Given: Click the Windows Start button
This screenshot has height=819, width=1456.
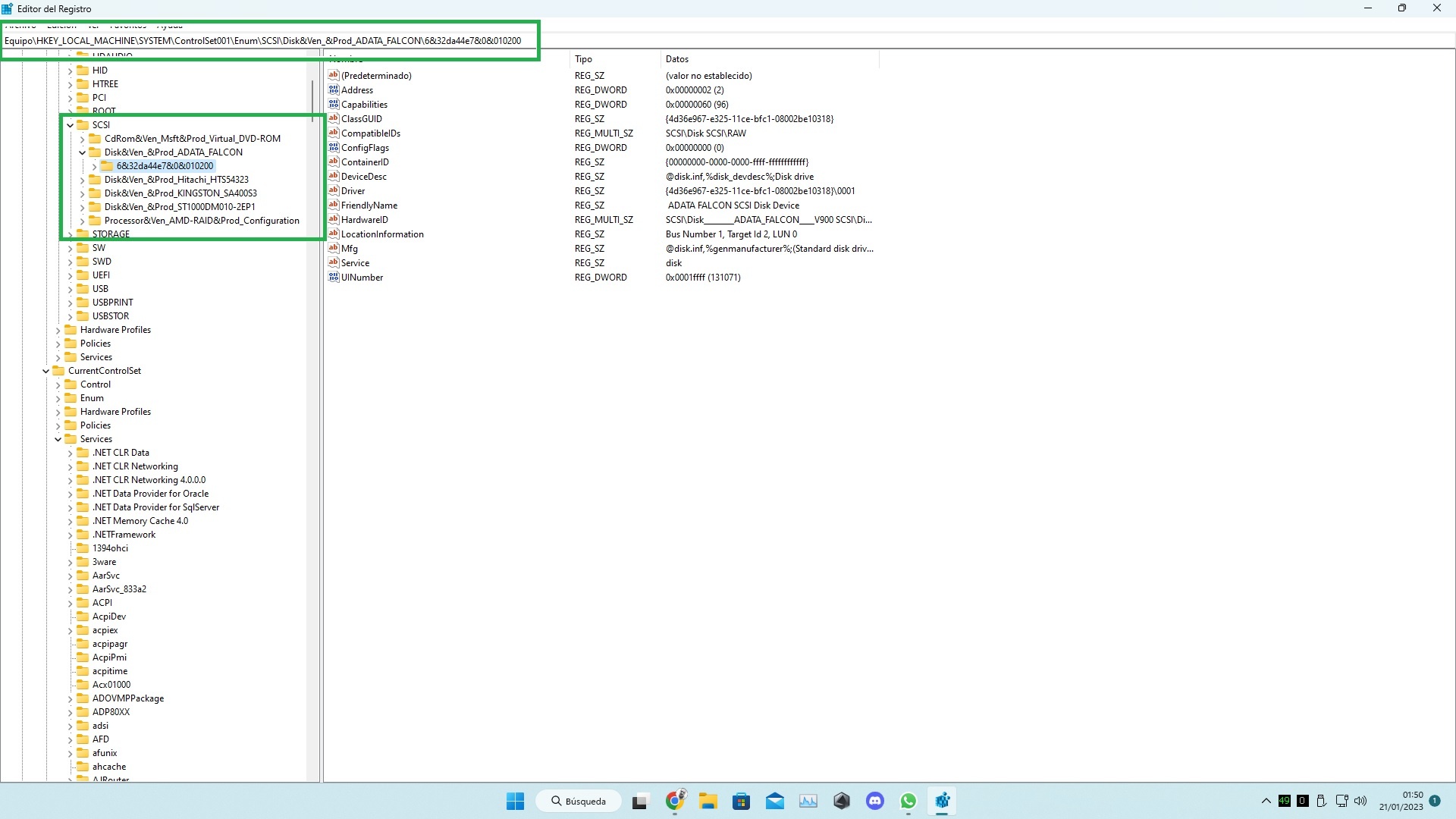Looking at the screenshot, I should coord(516,801).
